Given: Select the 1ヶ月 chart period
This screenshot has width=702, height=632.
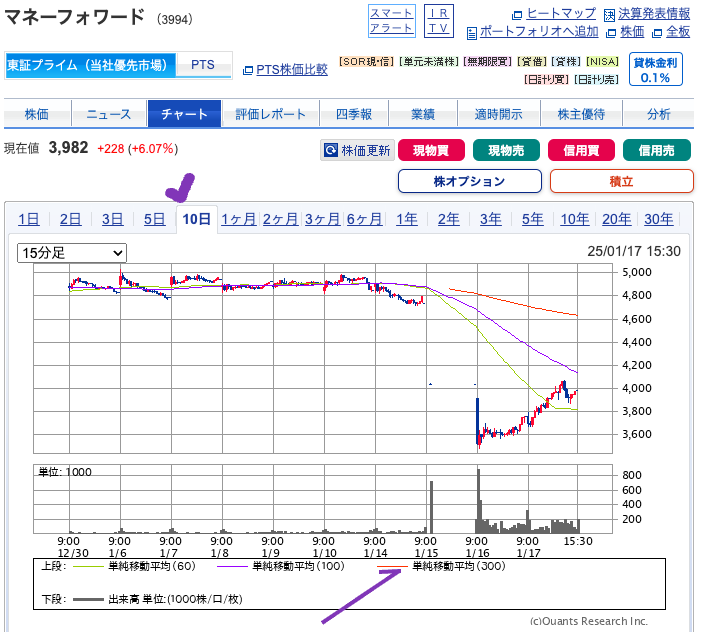Looking at the screenshot, I should (x=239, y=219).
